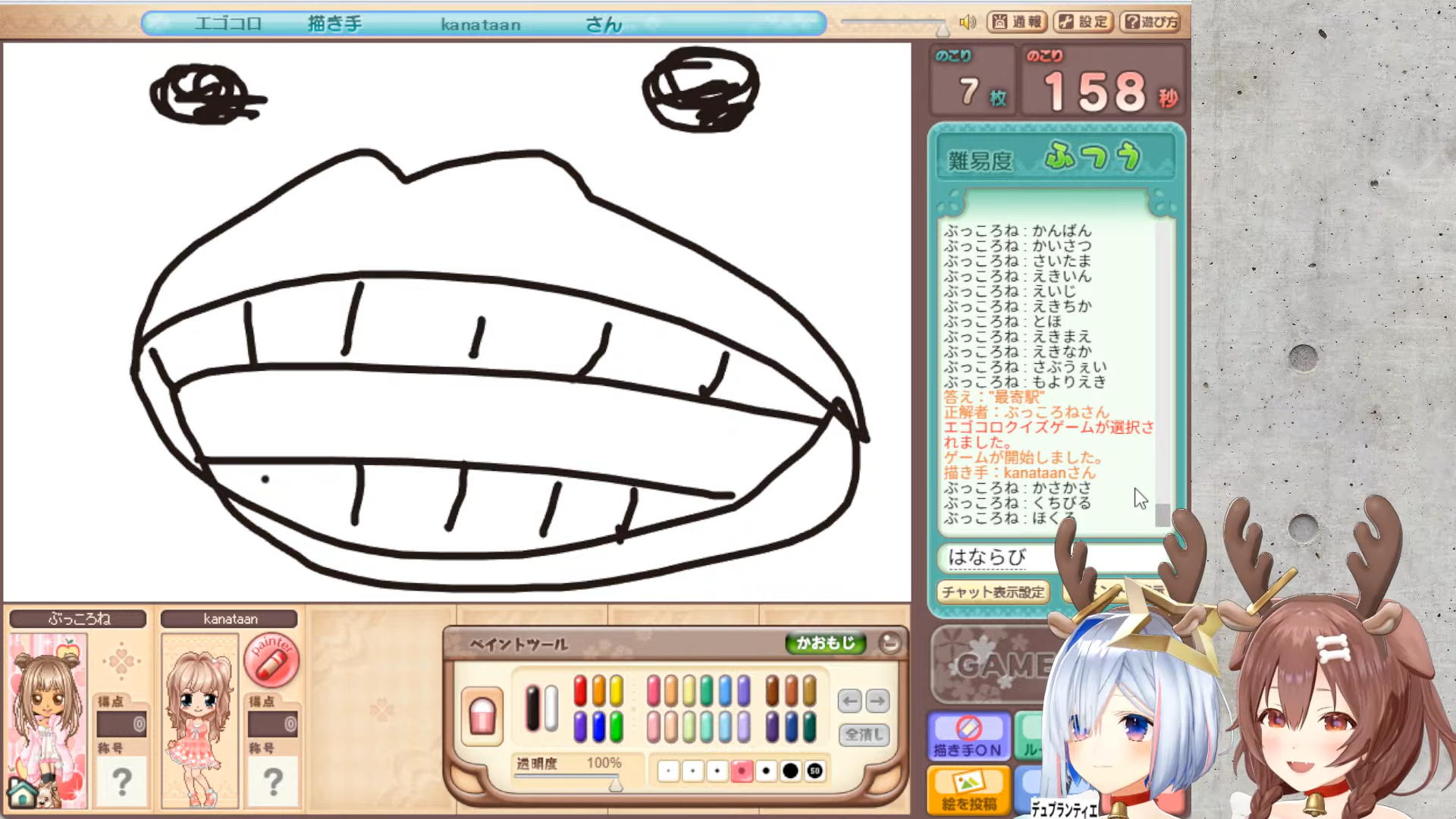Minimize the paint tool panel
Image resolution: width=1456 pixels, height=819 pixels.
click(890, 644)
